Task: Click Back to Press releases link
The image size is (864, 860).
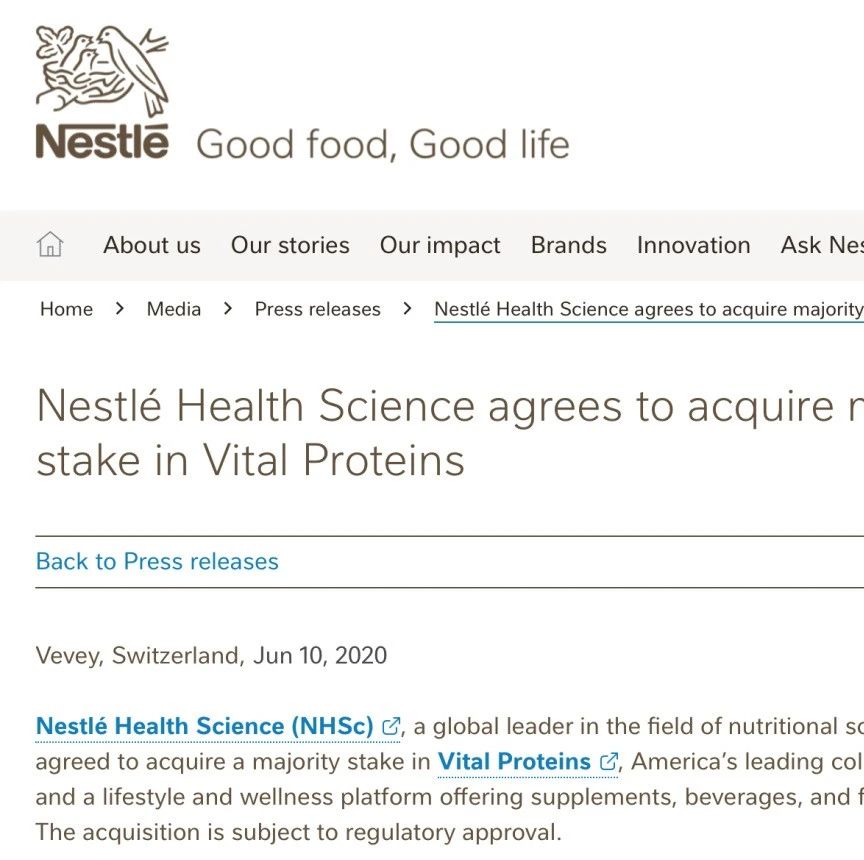Action: [x=157, y=561]
